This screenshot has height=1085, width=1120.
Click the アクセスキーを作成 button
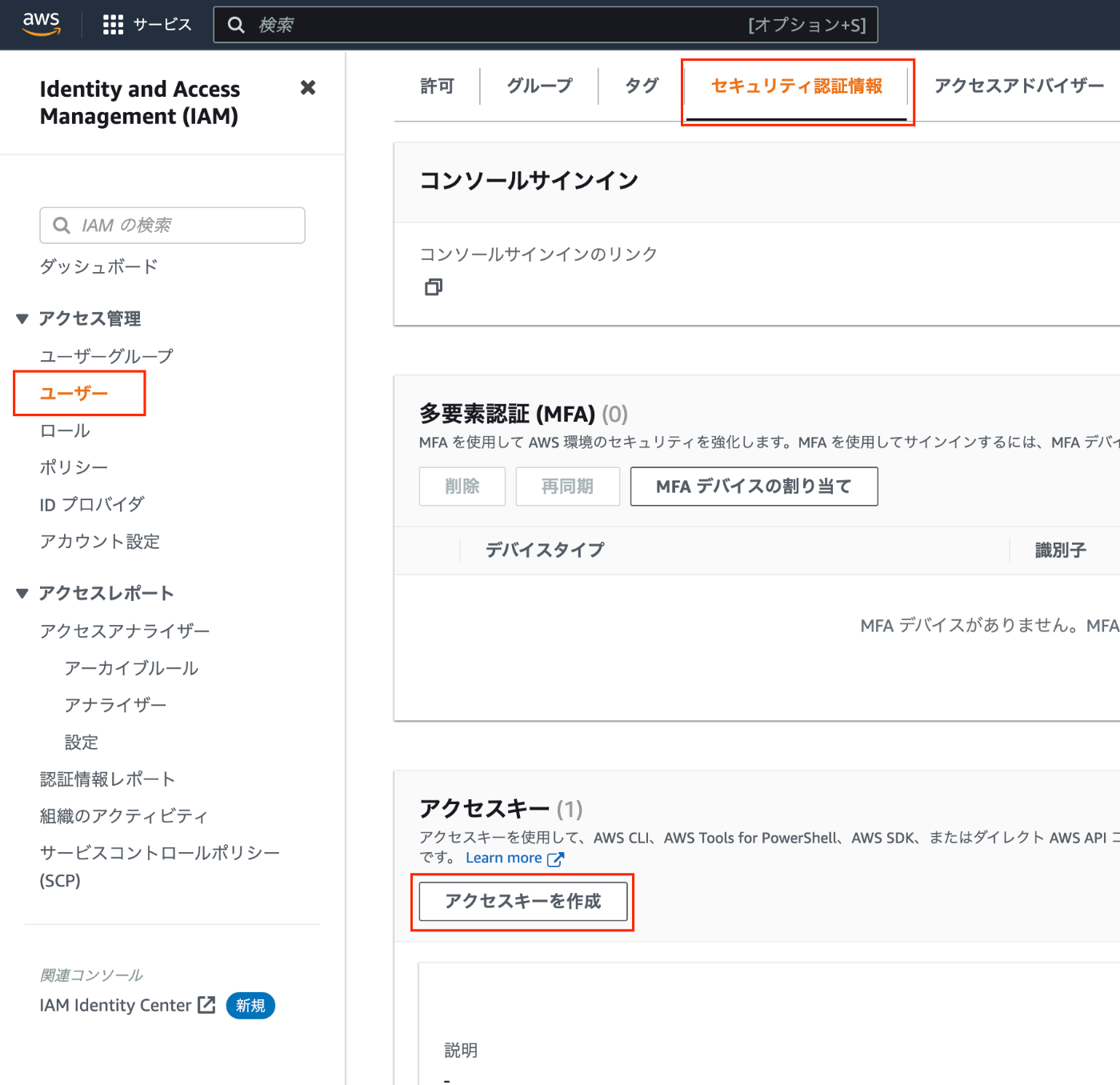pyautogui.click(x=523, y=902)
